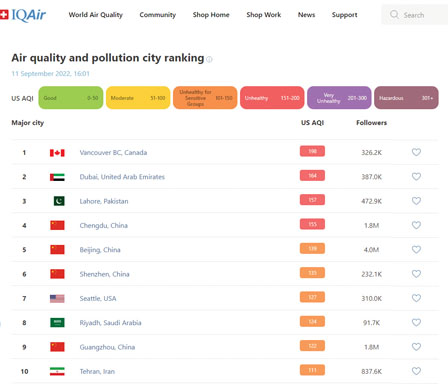The image size is (448, 384).
Task: Open the Shop Home menu
Action: point(211,15)
